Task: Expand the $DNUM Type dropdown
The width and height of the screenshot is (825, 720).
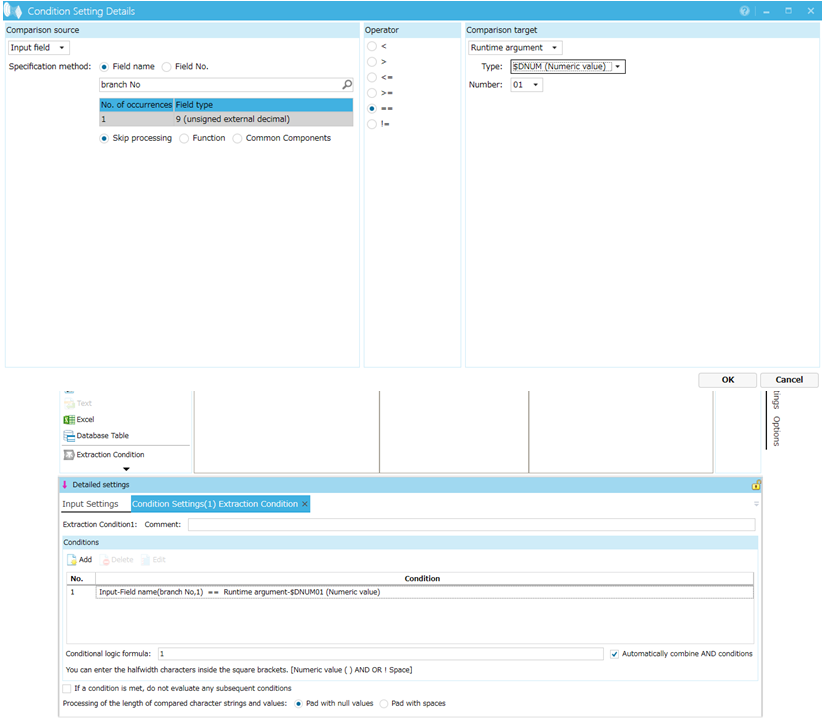Action: (618, 67)
